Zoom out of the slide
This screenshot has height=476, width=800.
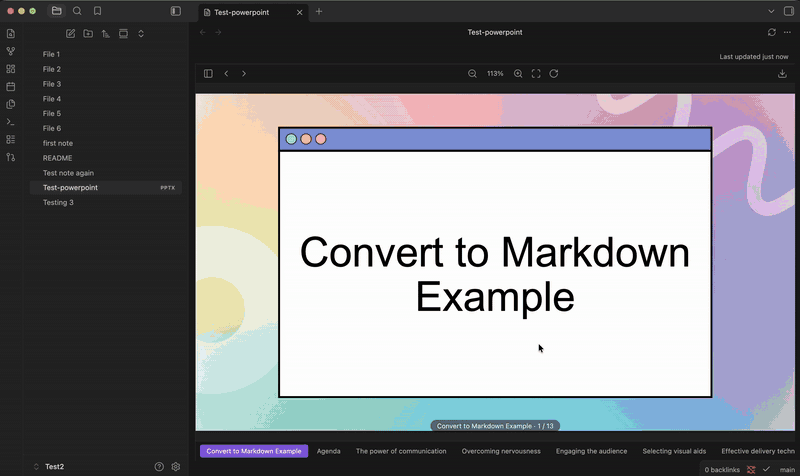(x=472, y=73)
